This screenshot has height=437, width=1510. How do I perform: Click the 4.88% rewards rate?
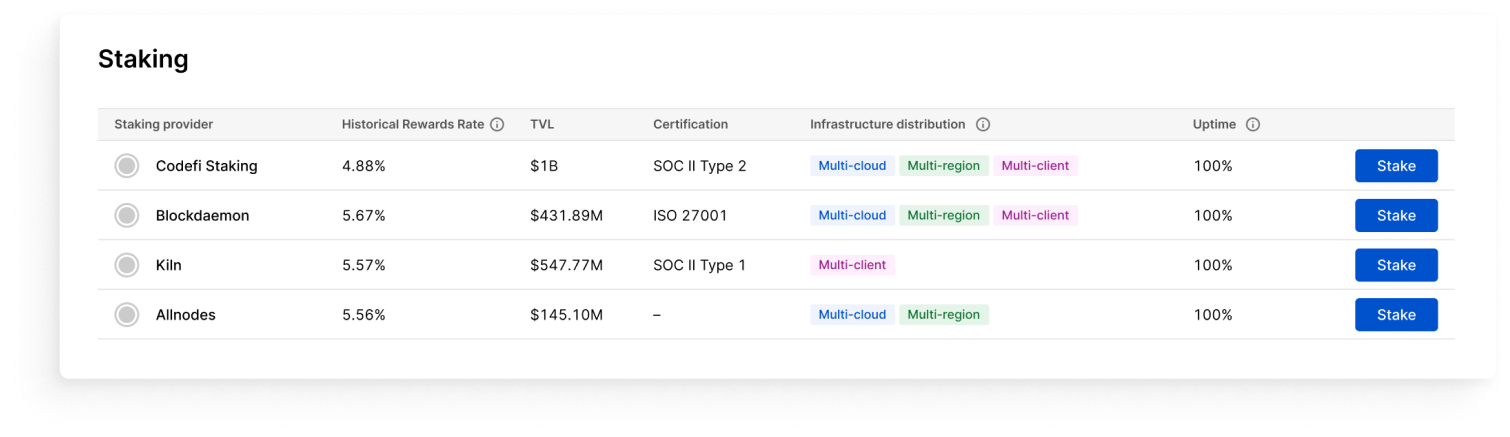coord(364,166)
